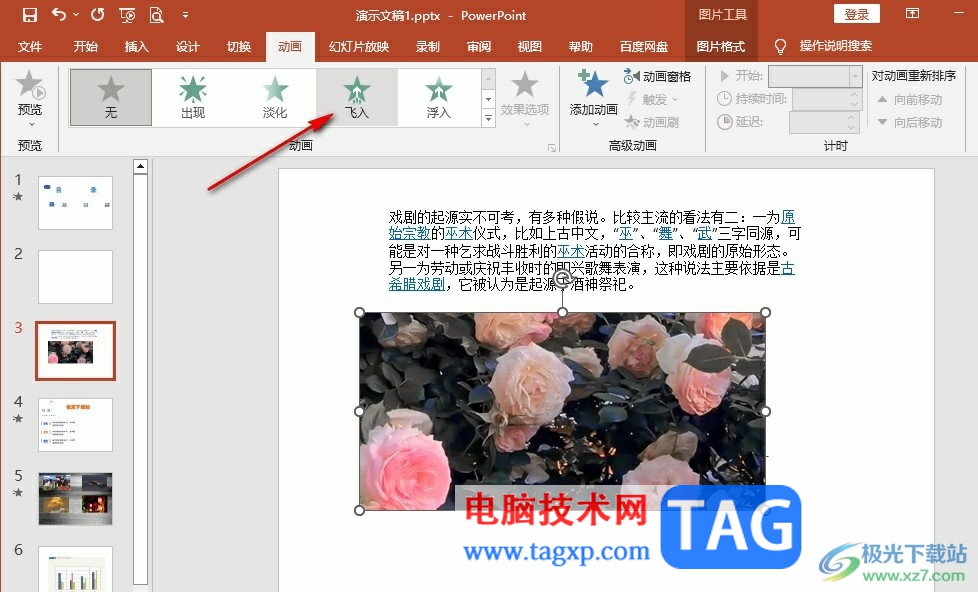
Task: Click the 操作说明搜索 search field
Action: (836, 46)
